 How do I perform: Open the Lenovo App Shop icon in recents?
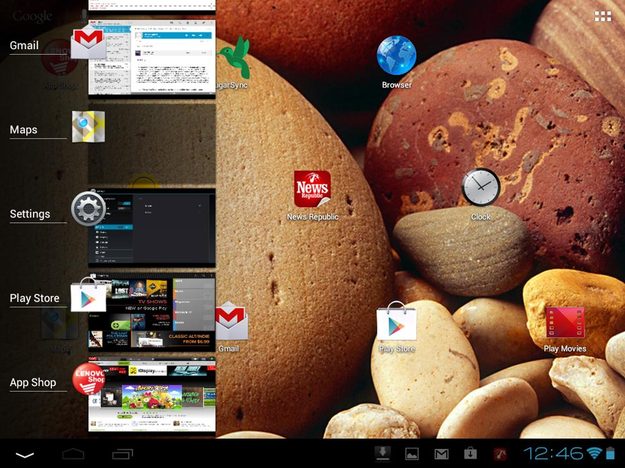point(88,378)
